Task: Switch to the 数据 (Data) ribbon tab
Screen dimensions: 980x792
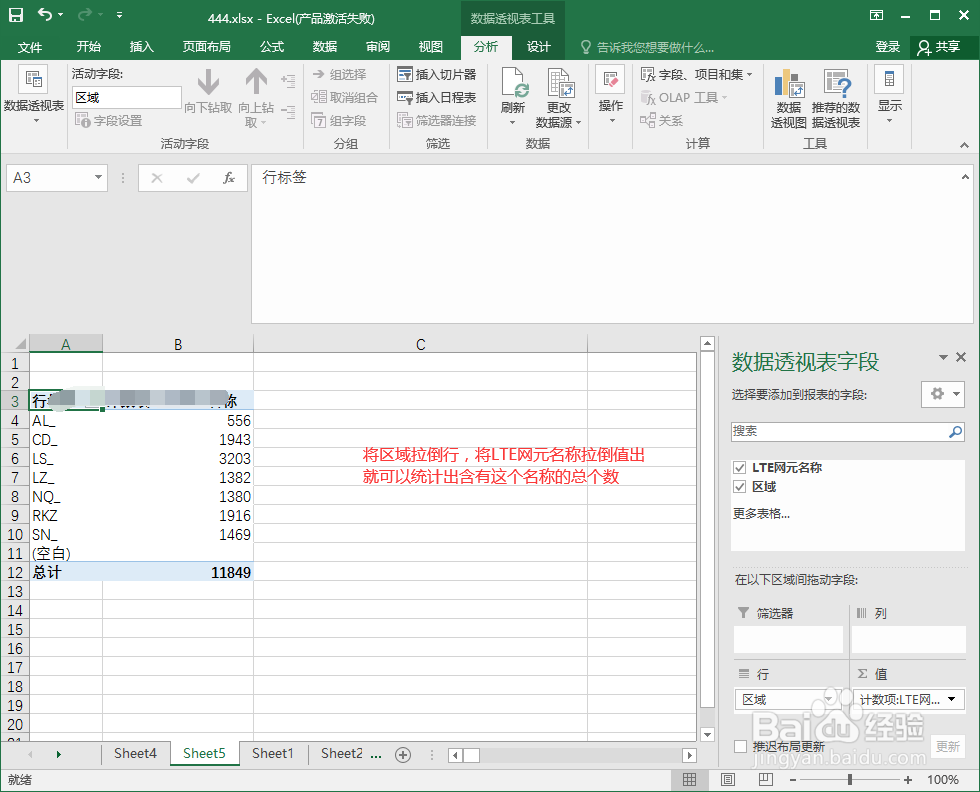Action: tap(324, 47)
